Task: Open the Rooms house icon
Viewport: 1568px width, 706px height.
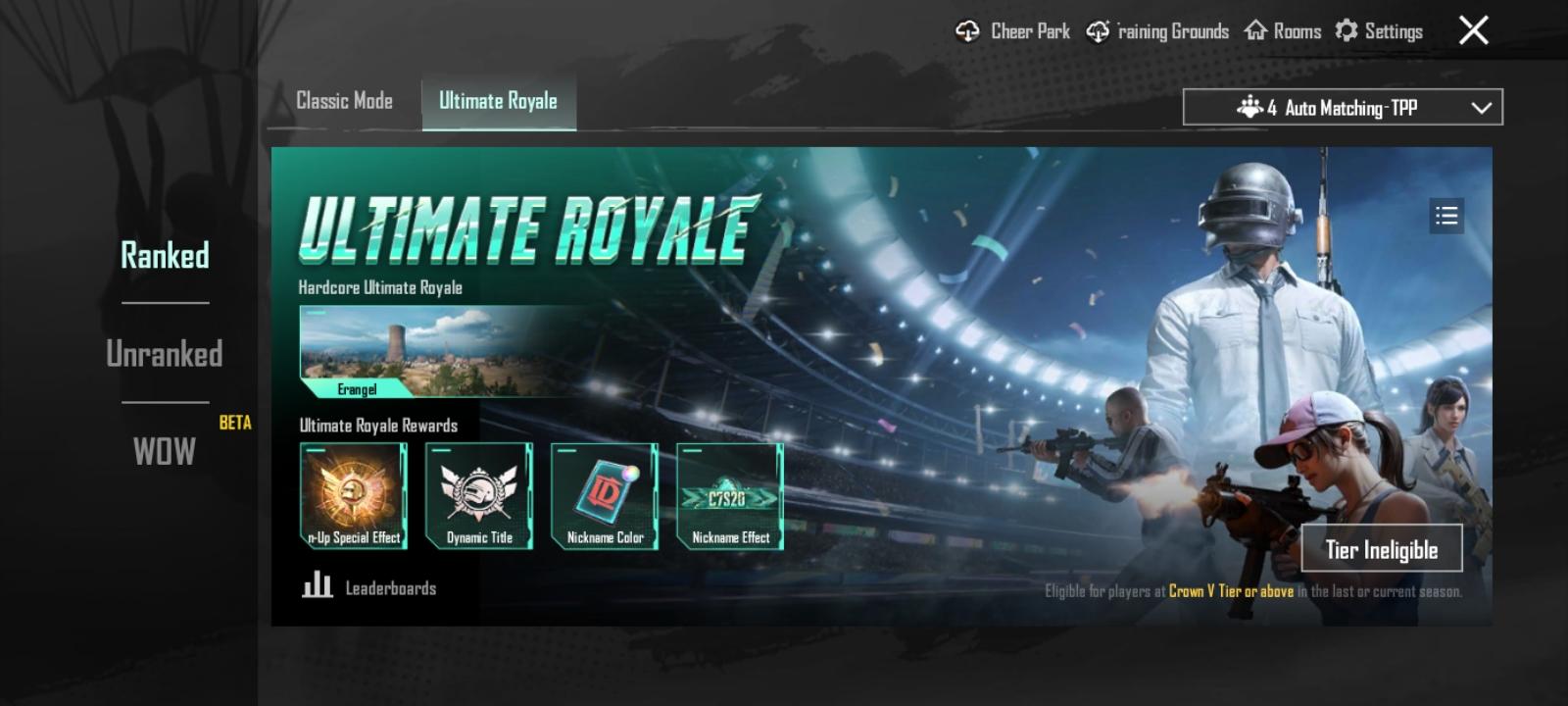Action: [1255, 30]
